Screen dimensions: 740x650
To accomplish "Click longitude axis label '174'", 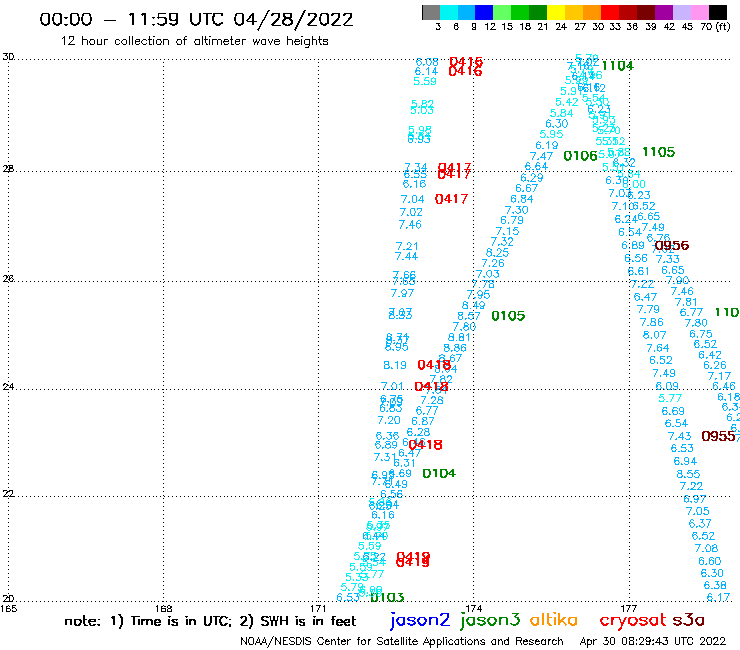I will 474,609.
